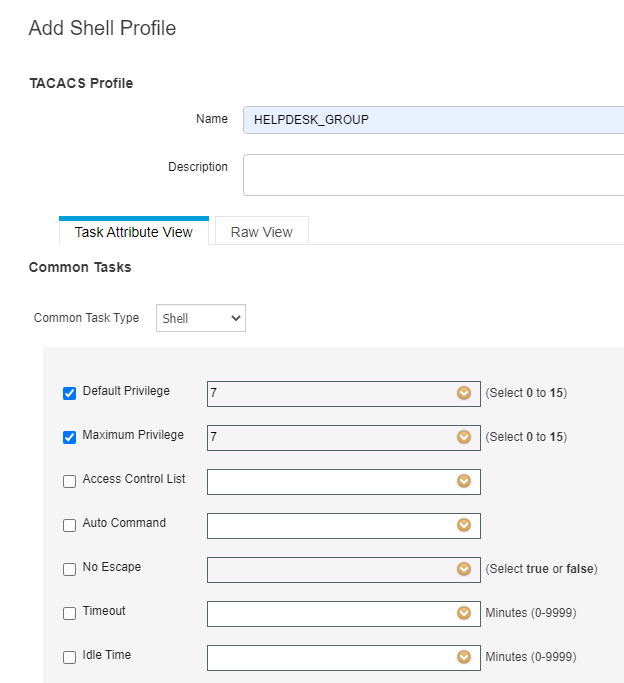The image size is (624, 683).
Task: Open the Default Privilege orange dropdown arrow
Action: 464,393
